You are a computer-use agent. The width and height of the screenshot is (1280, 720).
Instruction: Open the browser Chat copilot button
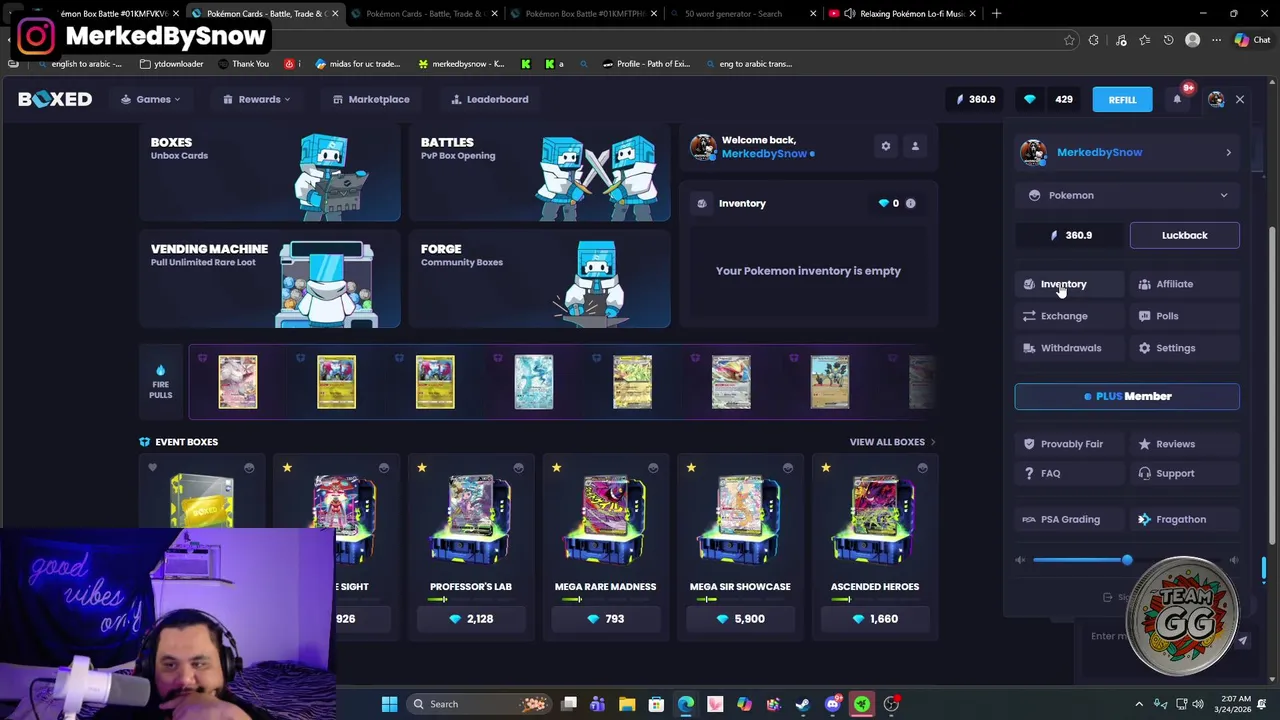click(x=1252, y=40)
